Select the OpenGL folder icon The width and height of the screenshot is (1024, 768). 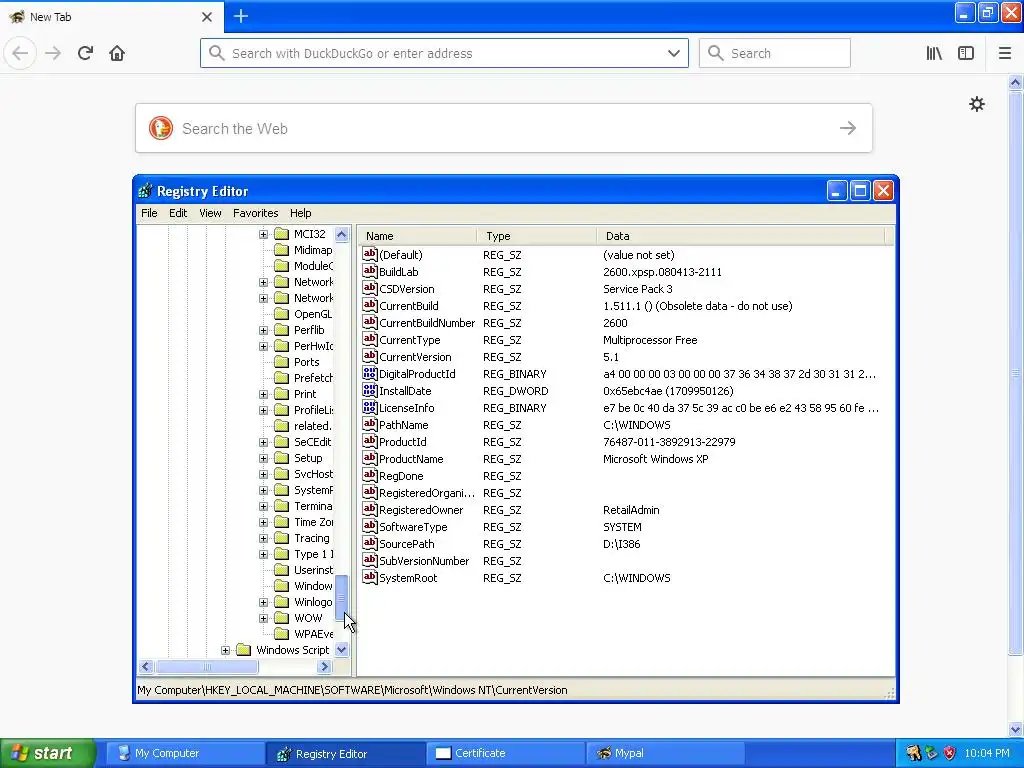tap(281, 313)
